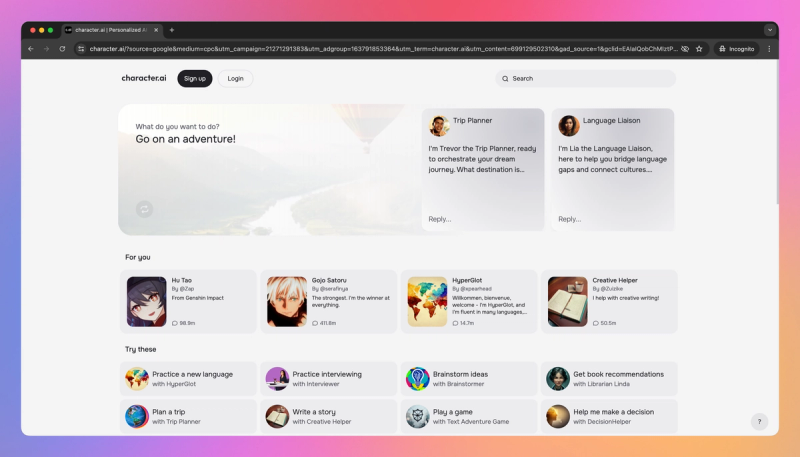The width and height of the screenshot is (800, 457).
Task: Open a new tab with plus icon
Action: 171,30
